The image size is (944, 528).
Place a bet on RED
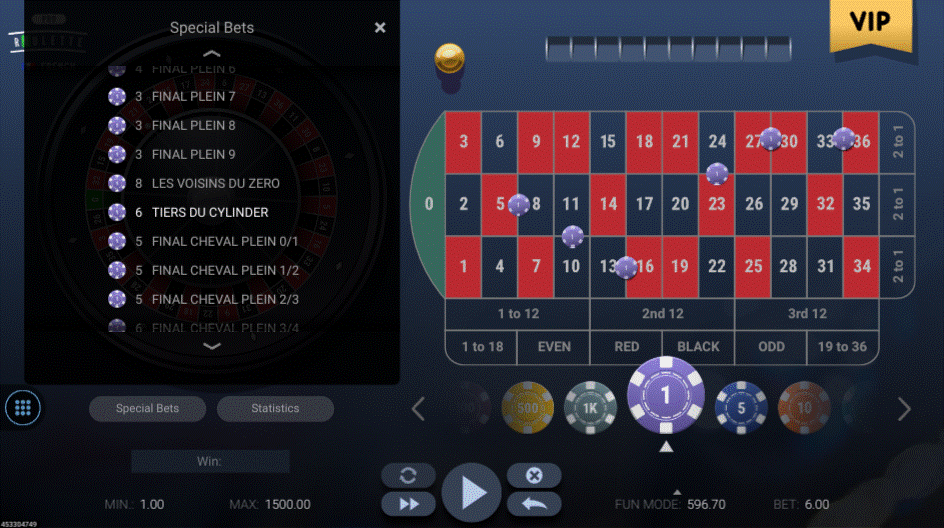626,347
